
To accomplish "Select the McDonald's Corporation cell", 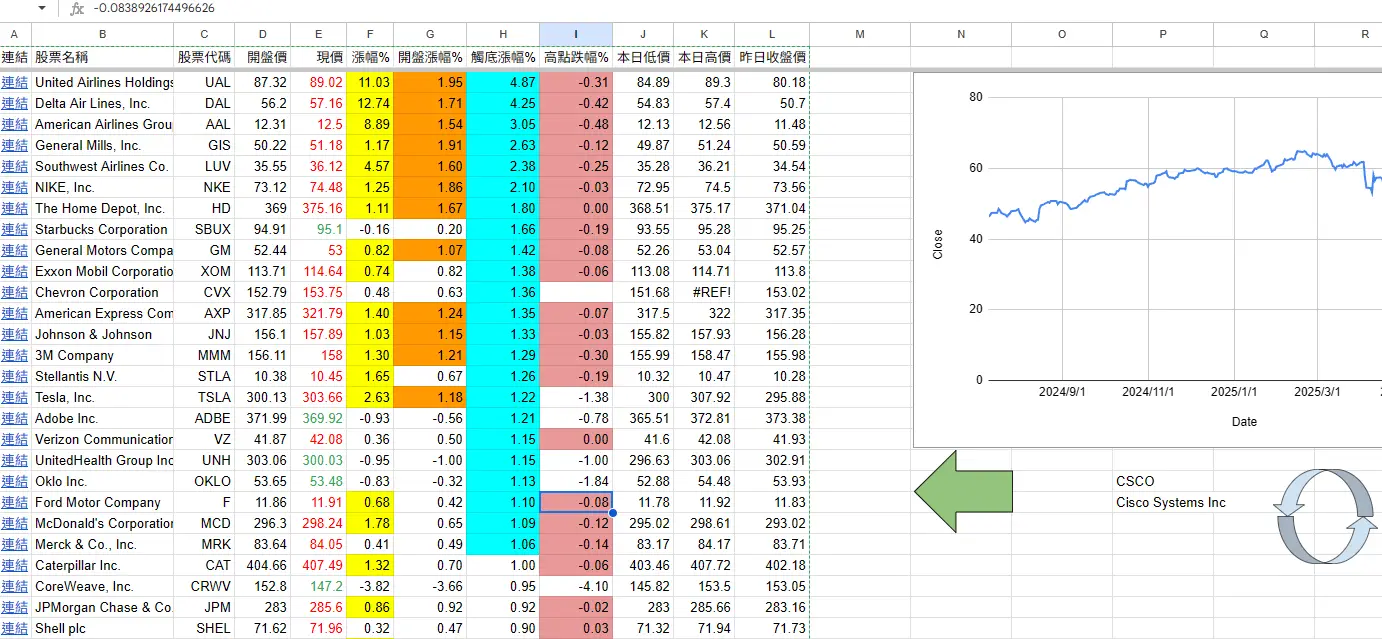I will pos(102,523).
